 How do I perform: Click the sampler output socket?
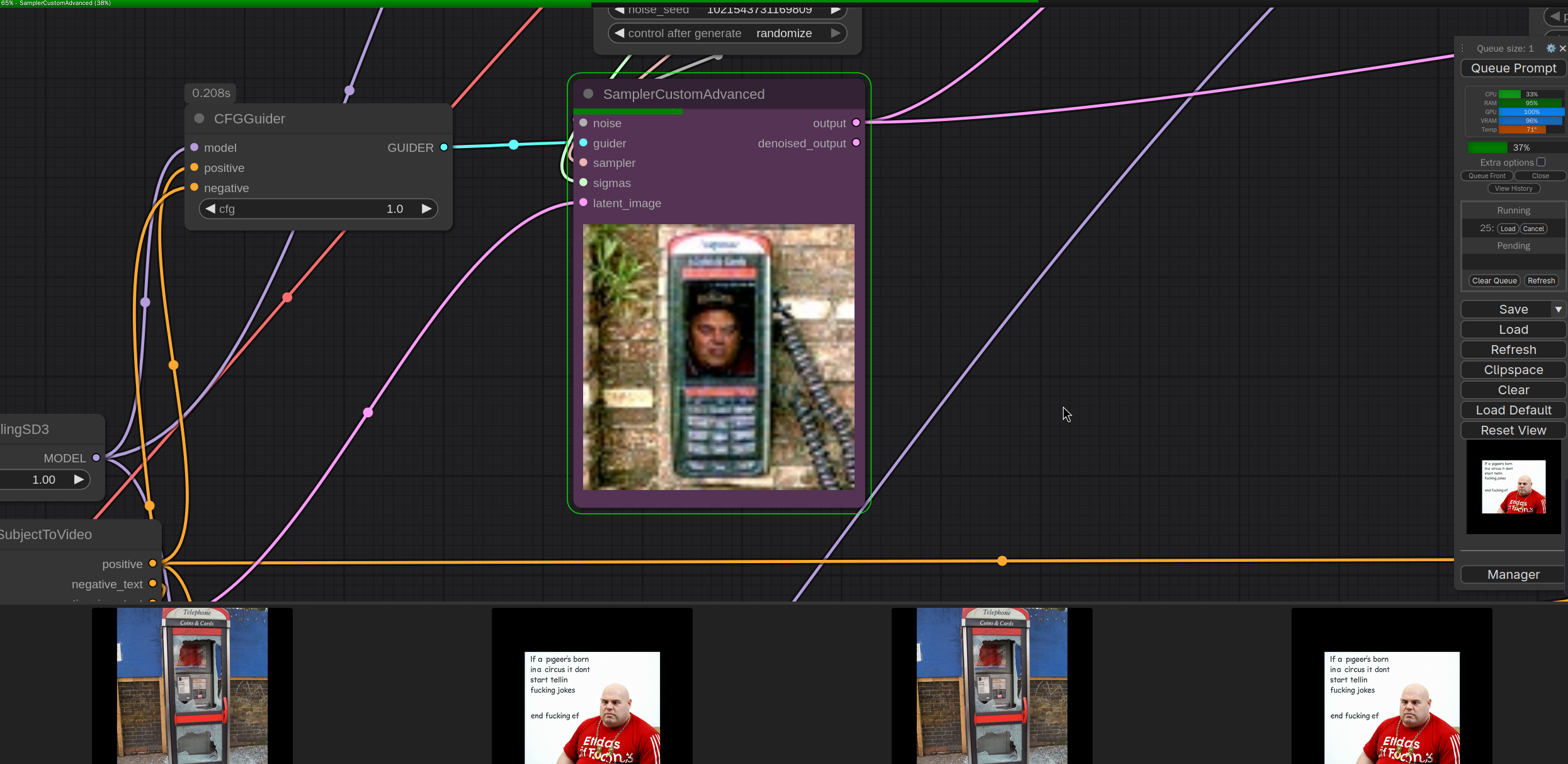coord(856,123)
